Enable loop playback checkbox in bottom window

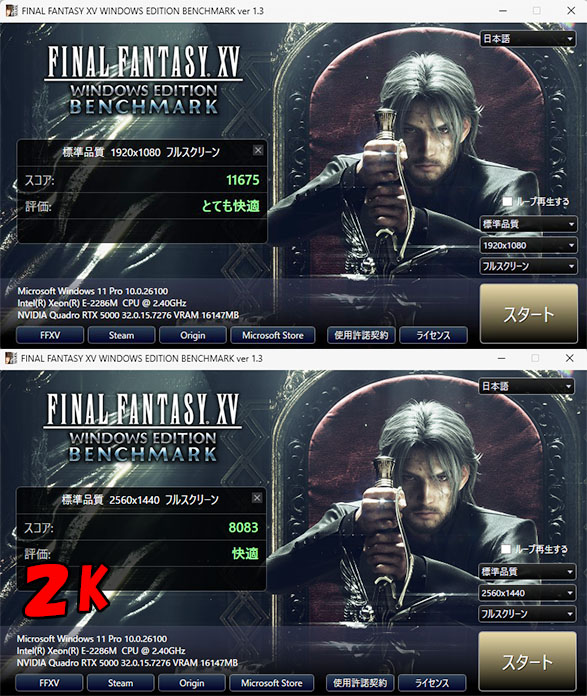(x=506, y=549)
